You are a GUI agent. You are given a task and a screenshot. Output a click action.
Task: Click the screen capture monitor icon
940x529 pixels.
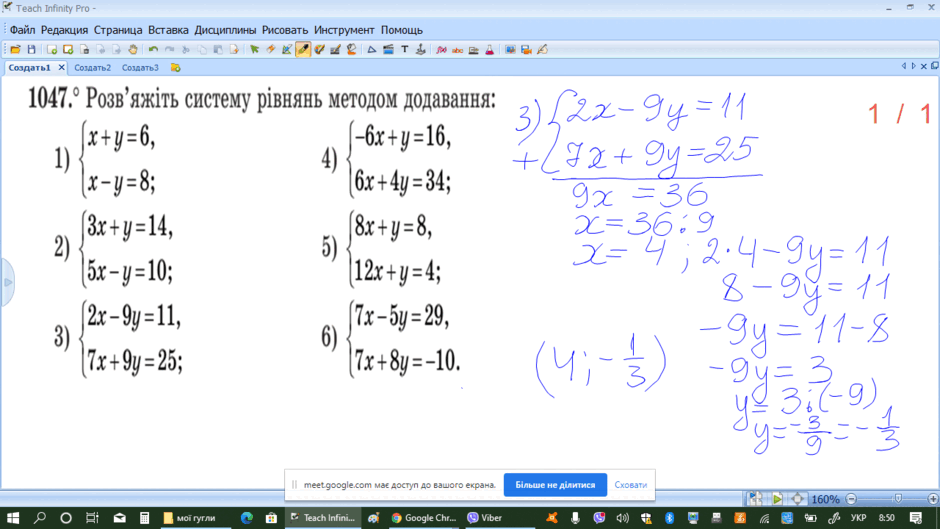(510, 50)
